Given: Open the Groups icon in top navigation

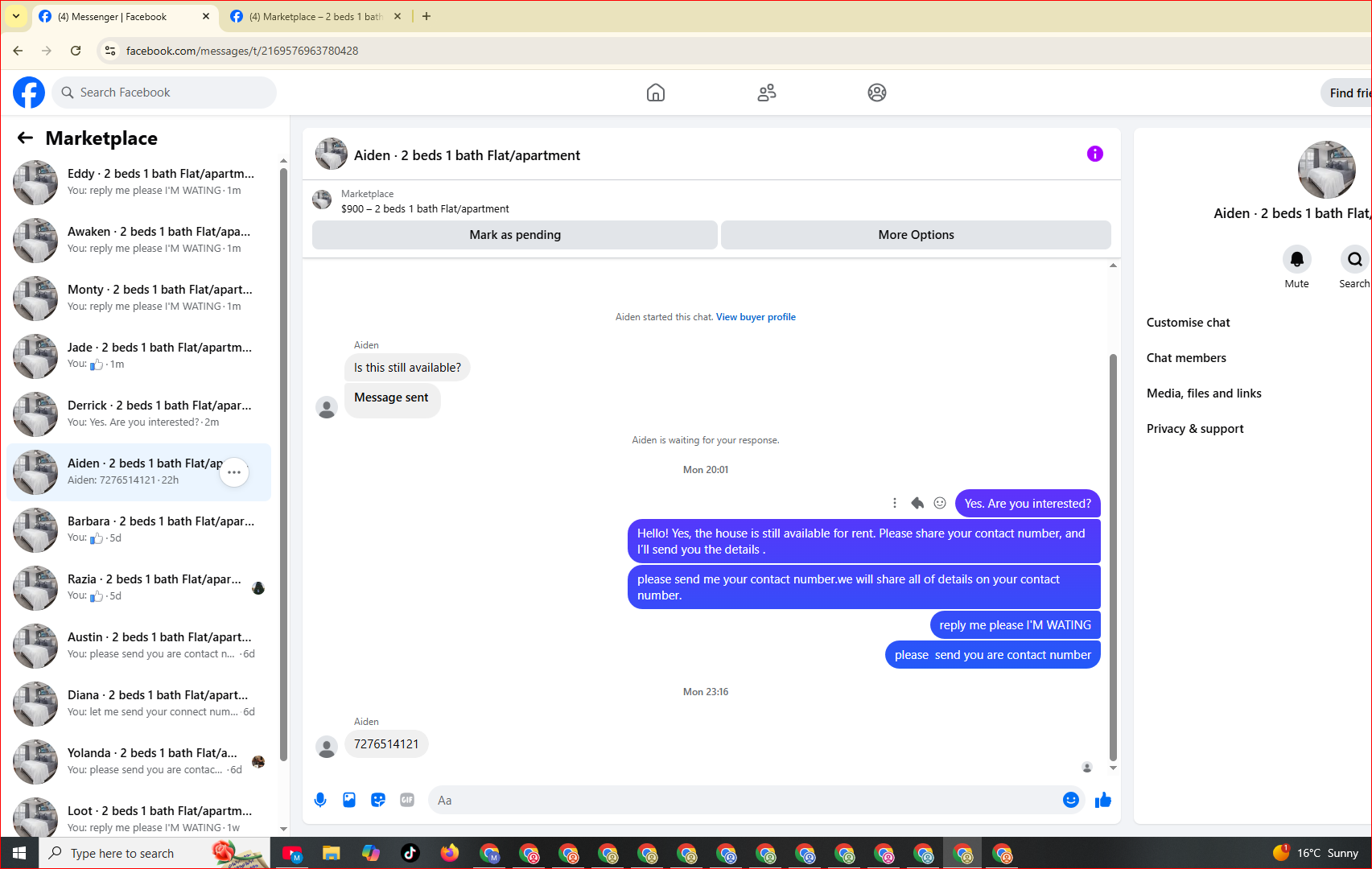Looking at the screenshot, I should [x=877, y=93].
